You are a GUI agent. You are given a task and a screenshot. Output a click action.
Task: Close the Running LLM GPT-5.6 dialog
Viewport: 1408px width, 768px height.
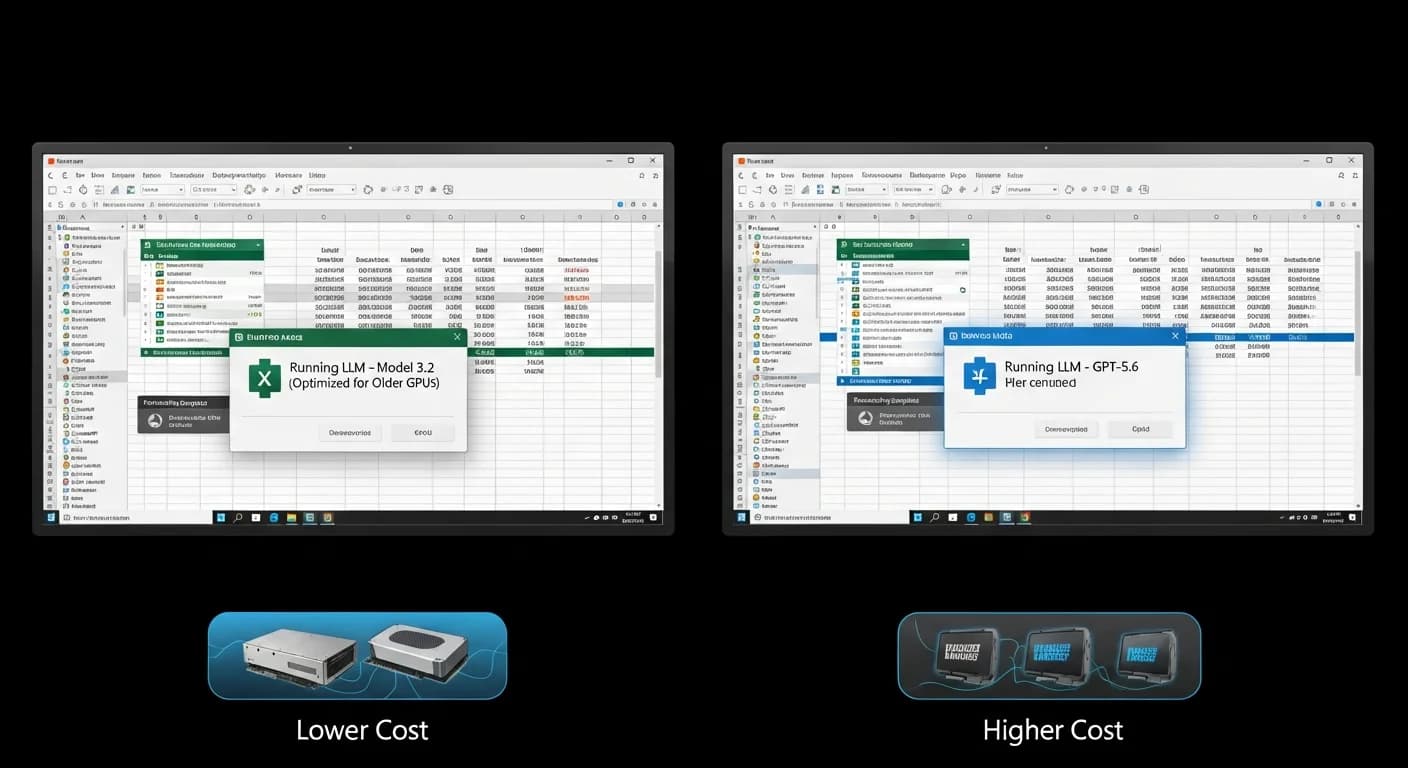tap(1174, 337)
